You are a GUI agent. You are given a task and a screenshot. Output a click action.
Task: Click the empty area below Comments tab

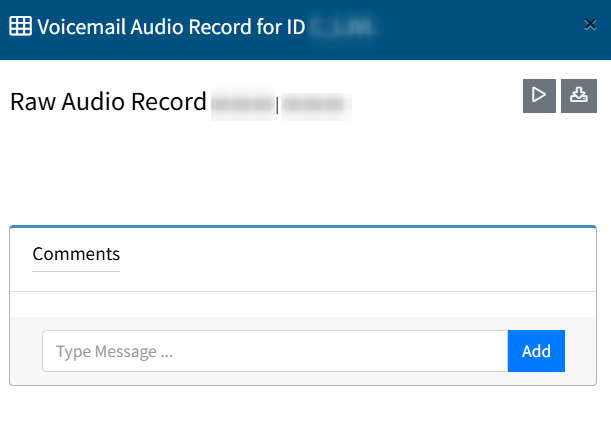coord(304,304)
